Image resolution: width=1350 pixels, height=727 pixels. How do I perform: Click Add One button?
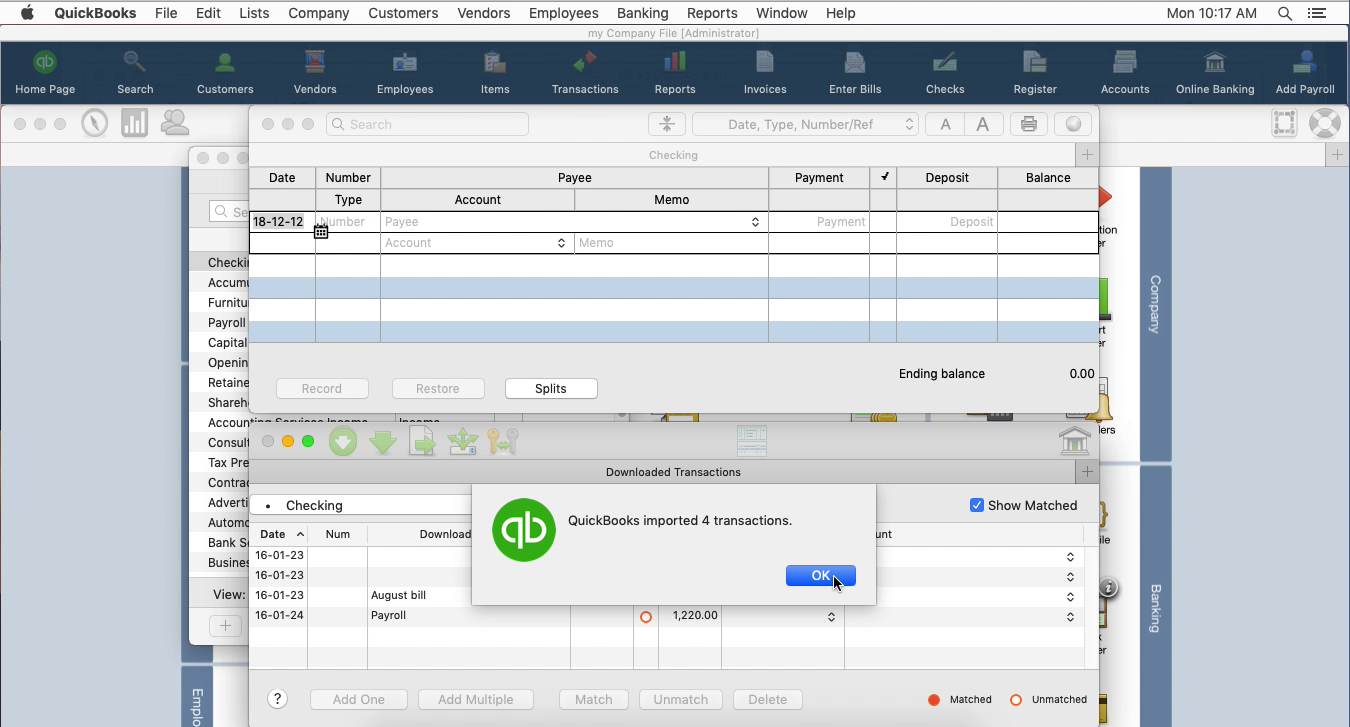359,700
